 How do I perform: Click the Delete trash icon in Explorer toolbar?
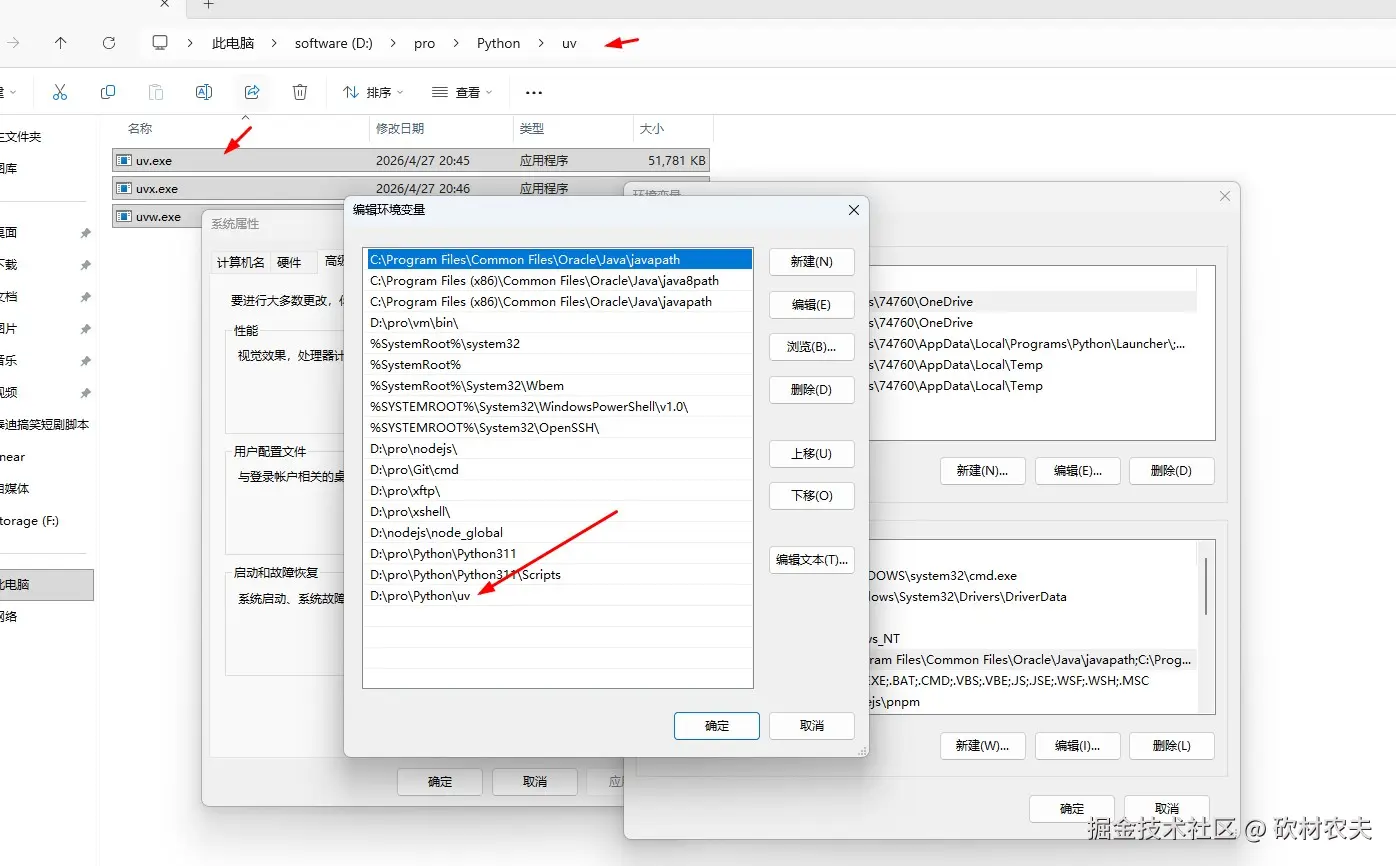click(300, 92)
